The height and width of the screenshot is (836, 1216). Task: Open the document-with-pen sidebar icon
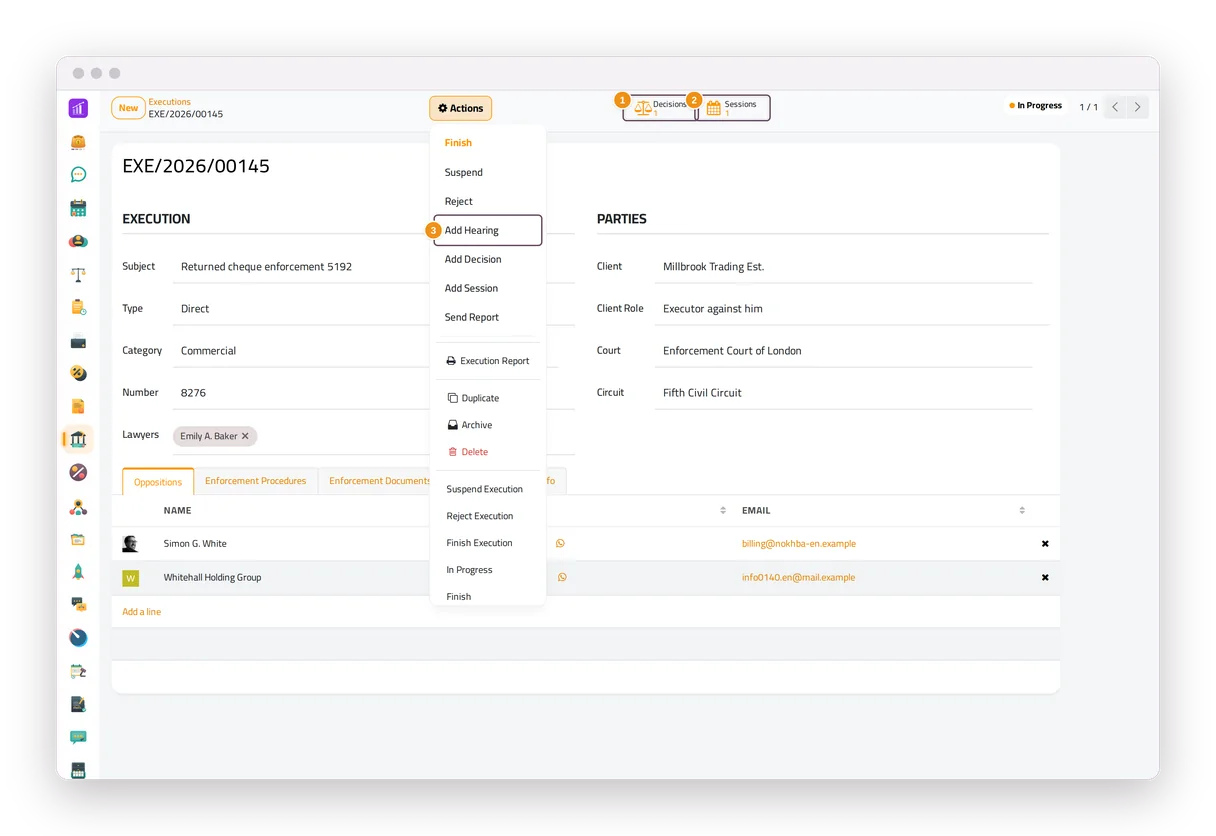pyautogui.click(x=78, y=704)
